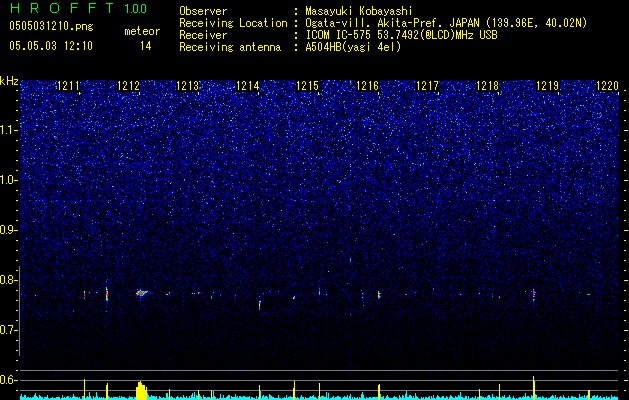Click the meteor count value 14

click(145, 46)
